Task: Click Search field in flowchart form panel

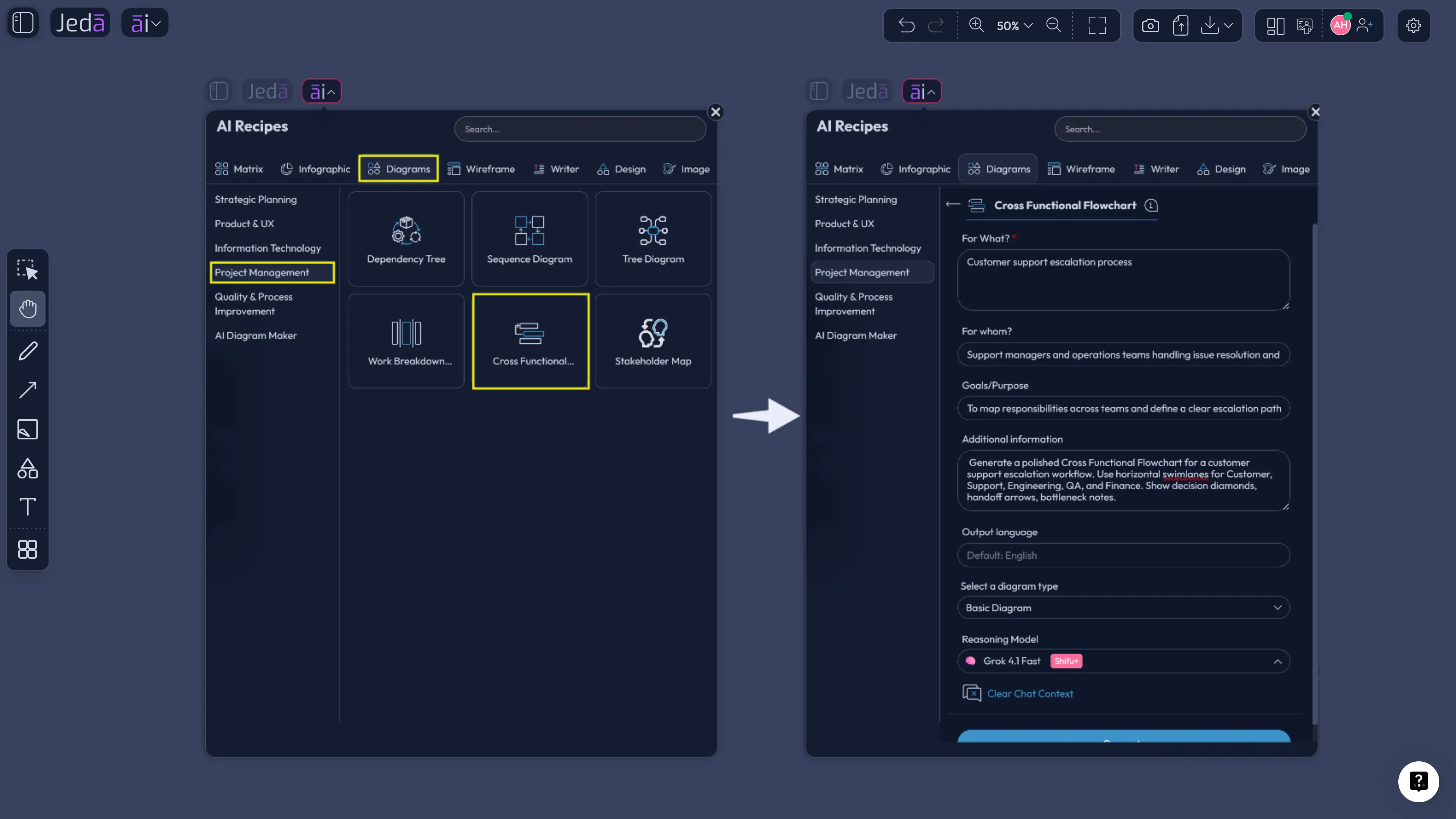Action: [1180, 129]
